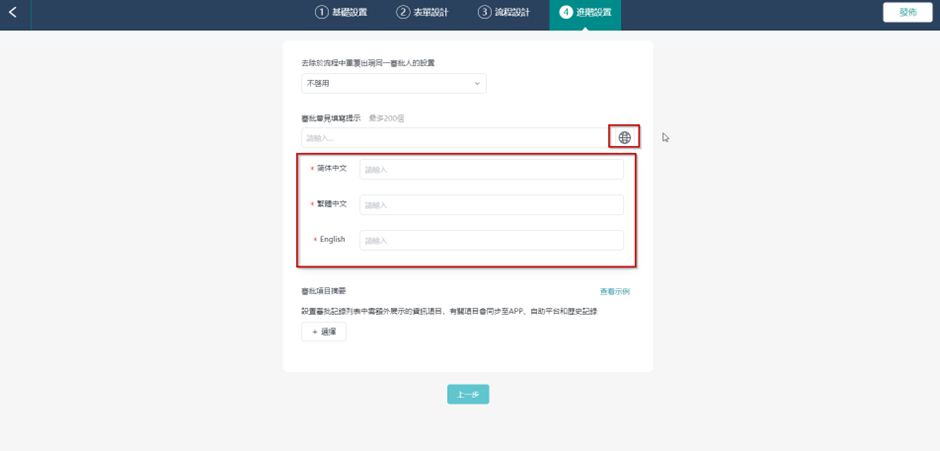The width and height of the screenshot is (940, 451).
Task: Click the back arrow icon
Action: [x=13, y=13]
